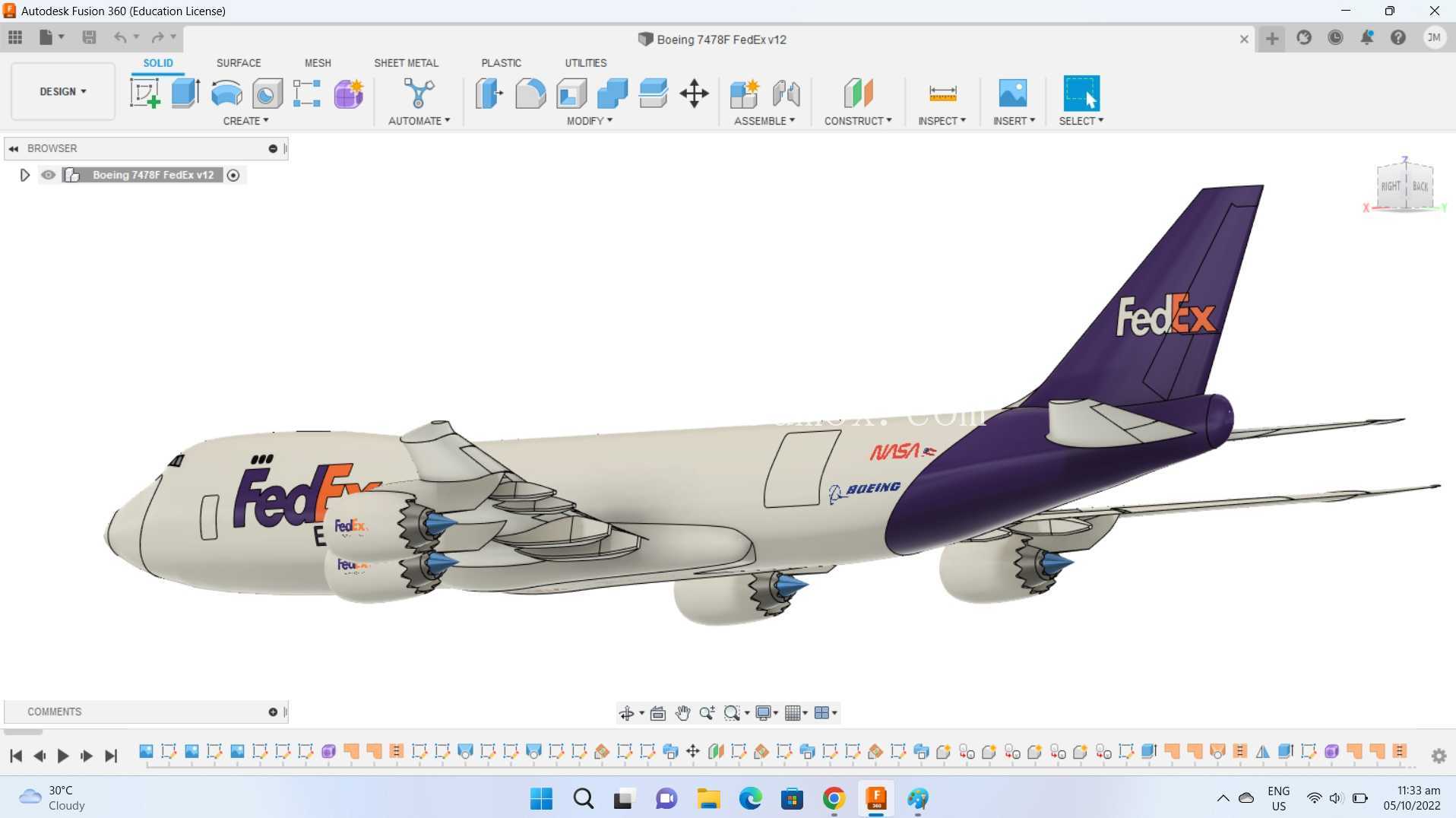Image resolution: width=1456 pixels, height=818 pixels.
Task: Expand the Boeing 7478F FedEx v12 tree node
Action: [x=24, y=176]
